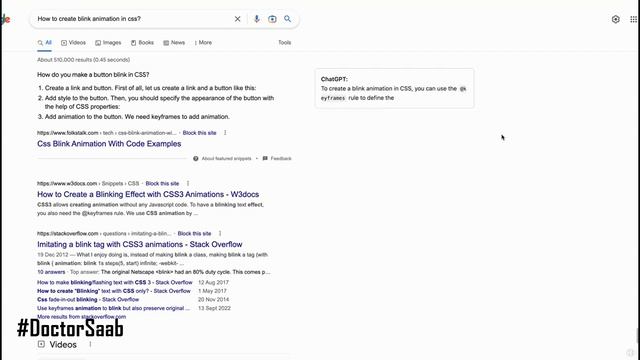Screen dimensions: 640x360
Task: Open Css Blink Animation With Code Examples
Action: [109, 144]
